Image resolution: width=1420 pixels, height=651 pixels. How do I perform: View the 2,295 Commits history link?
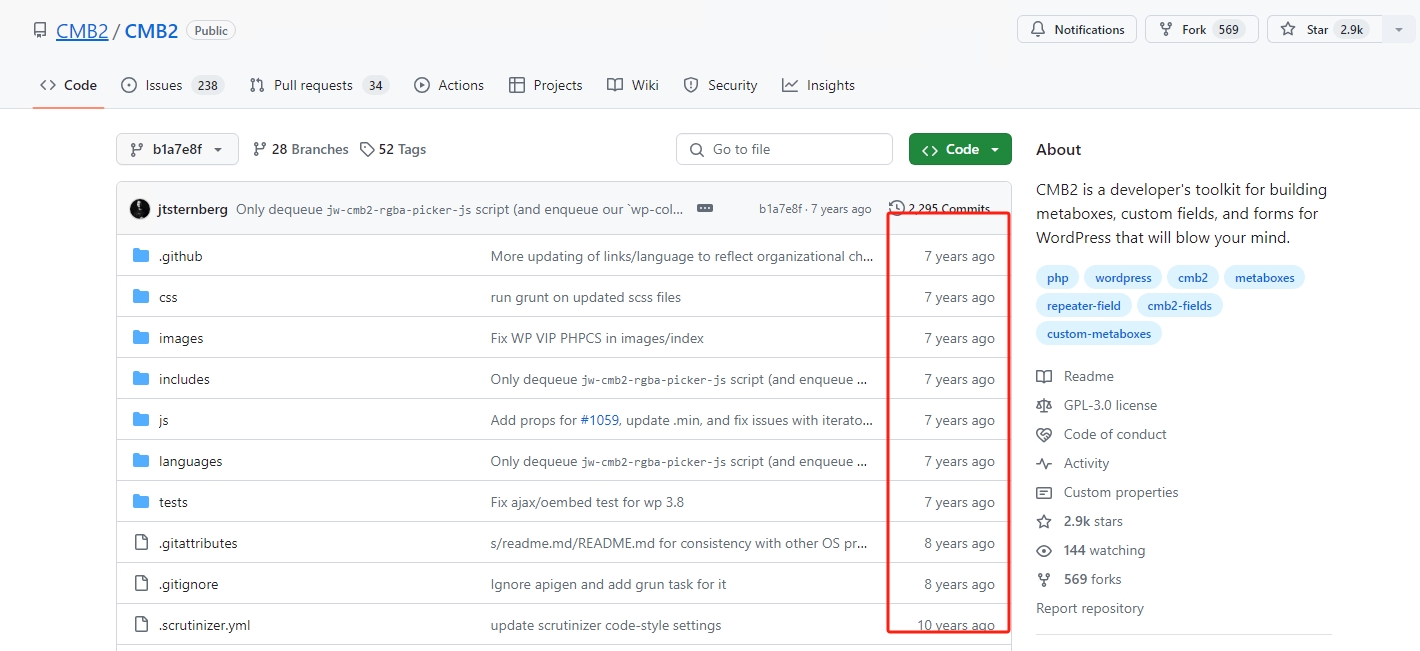pyautogui.click(x=940, y=209)
